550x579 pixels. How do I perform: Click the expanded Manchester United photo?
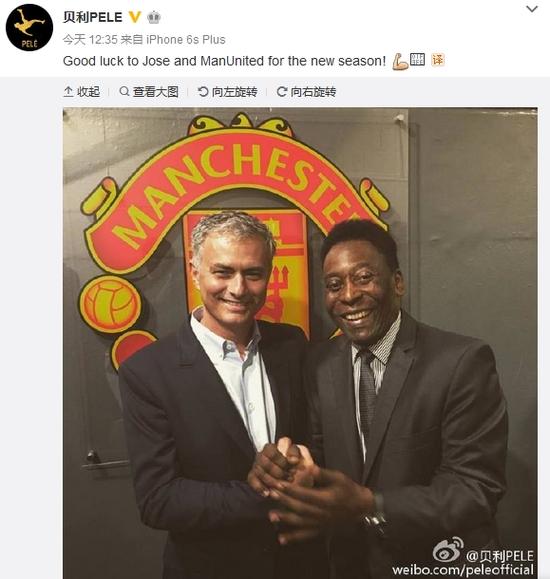pyautogui.click(x=300, y=343)
